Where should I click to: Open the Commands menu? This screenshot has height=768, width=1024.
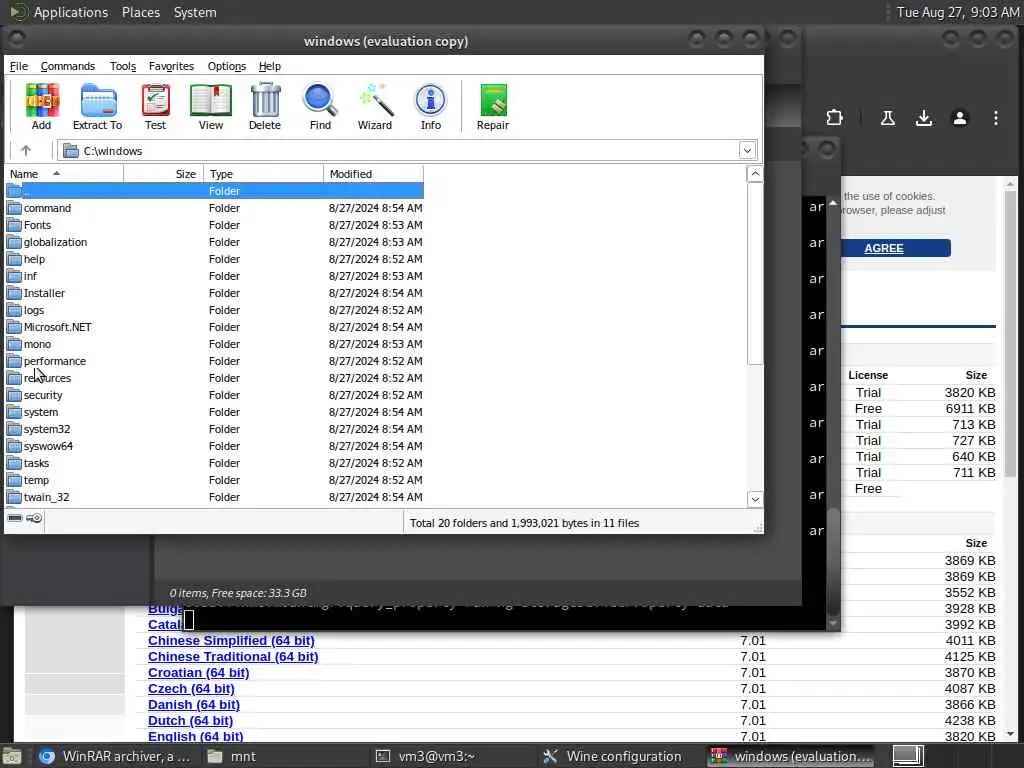pos(67,66)
